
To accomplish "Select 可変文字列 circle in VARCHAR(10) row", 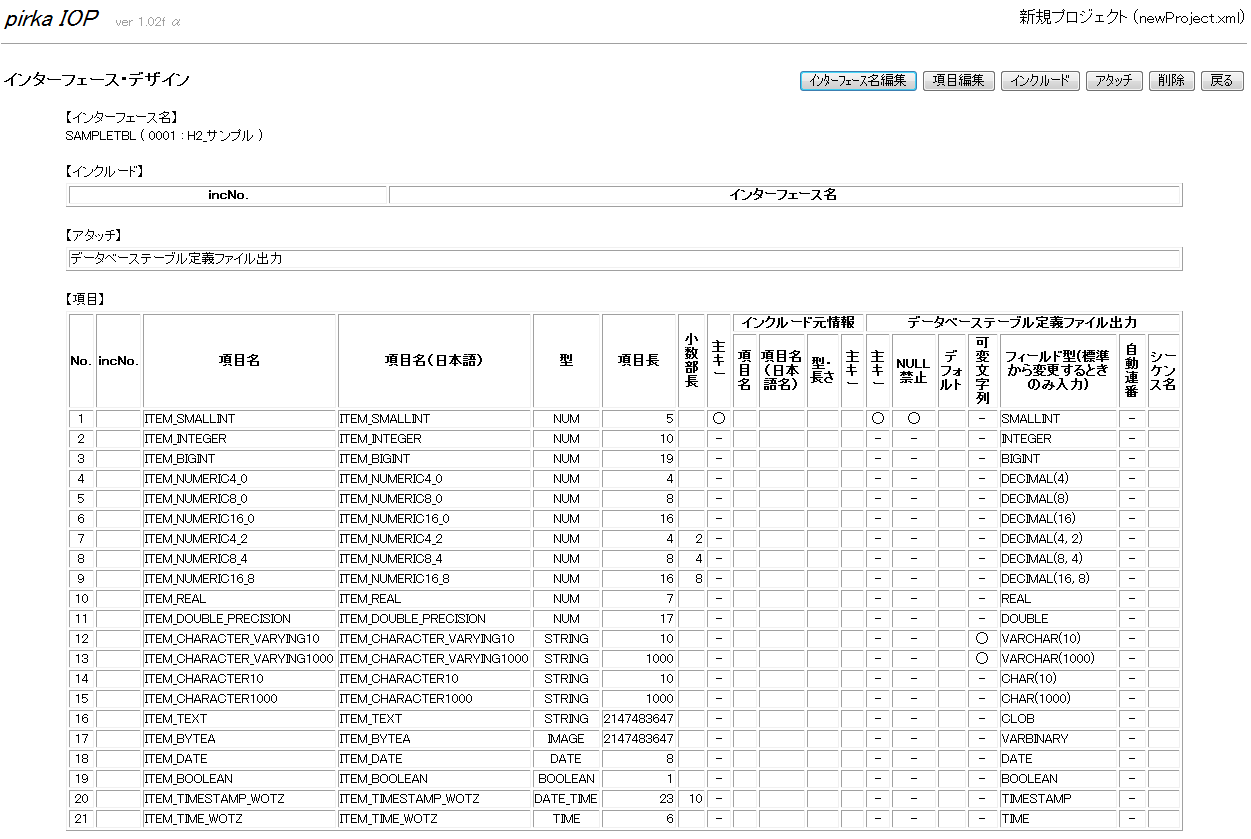I will 981,639.
